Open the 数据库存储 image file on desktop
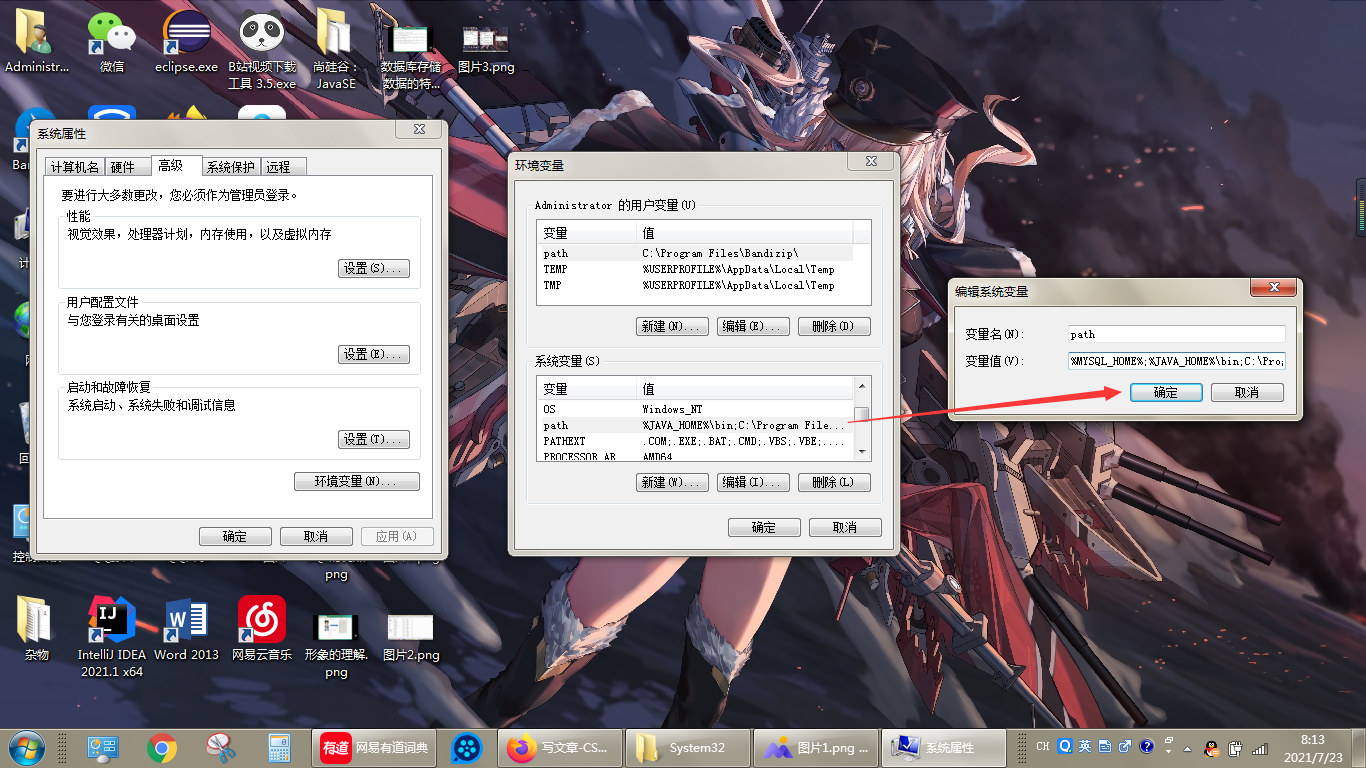The image size is (1366, 768). pyautogui.click(x=411, y=55)
